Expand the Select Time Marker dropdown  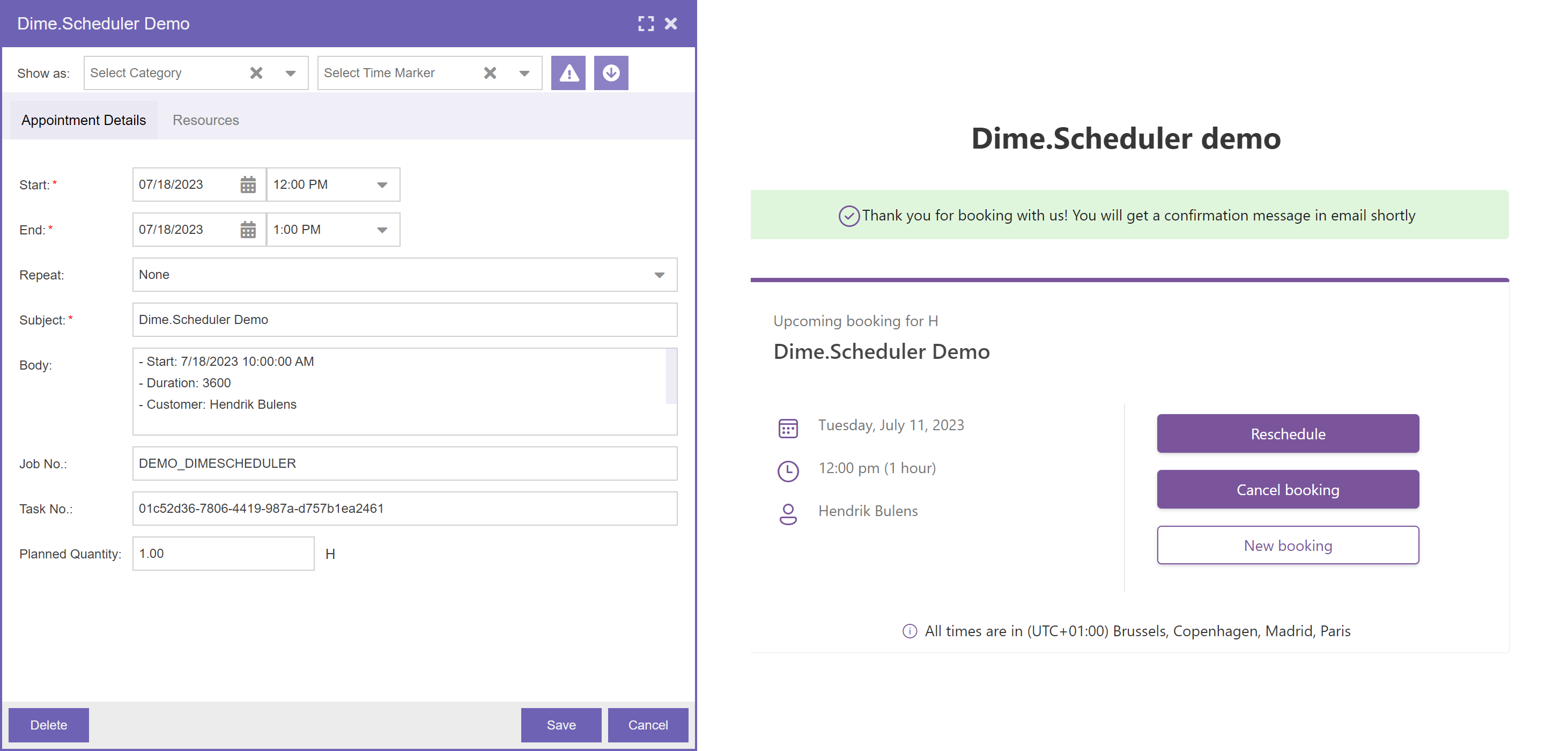[x=524, y=73]
